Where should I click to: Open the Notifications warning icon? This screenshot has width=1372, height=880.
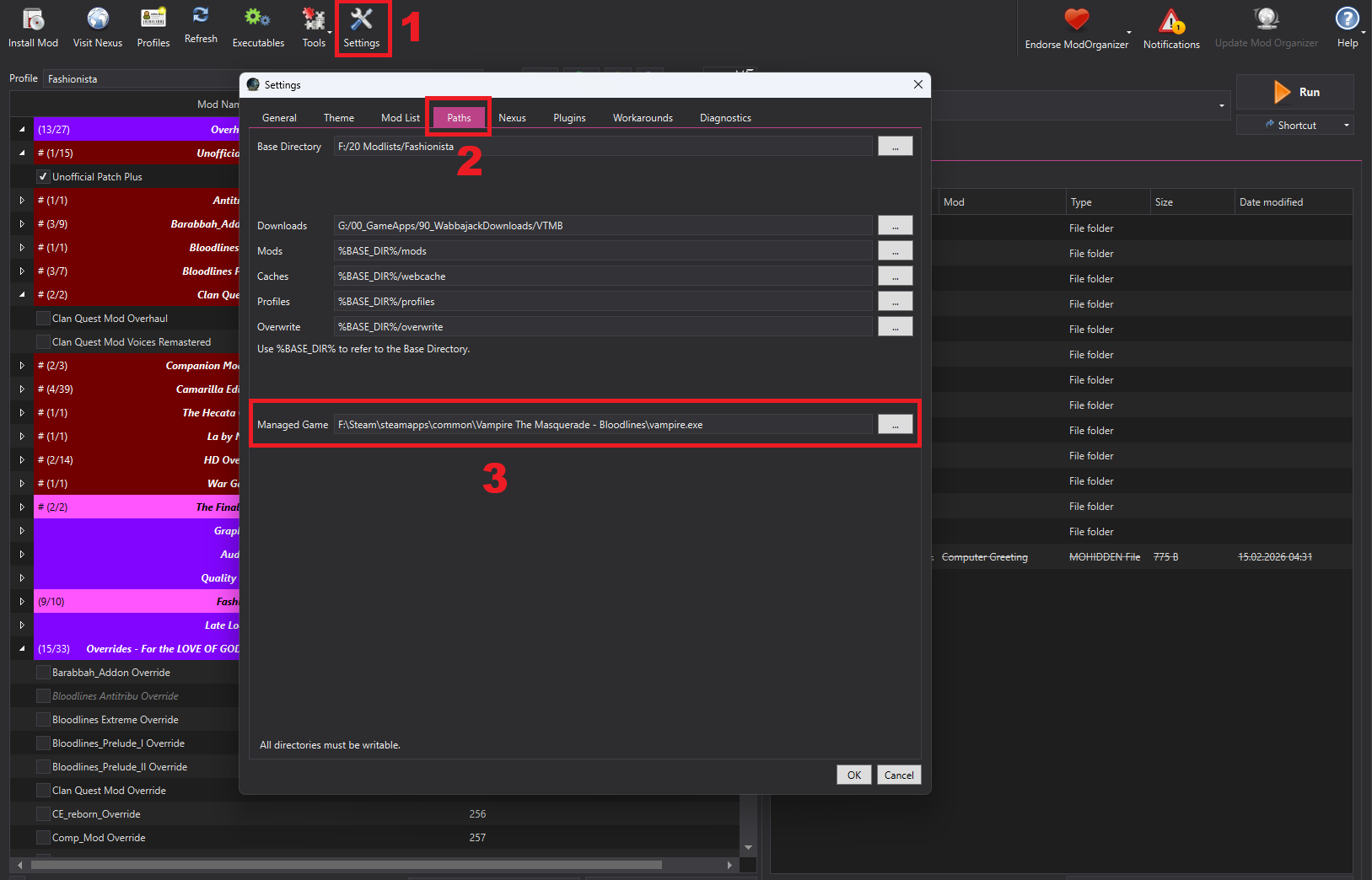1170,21
